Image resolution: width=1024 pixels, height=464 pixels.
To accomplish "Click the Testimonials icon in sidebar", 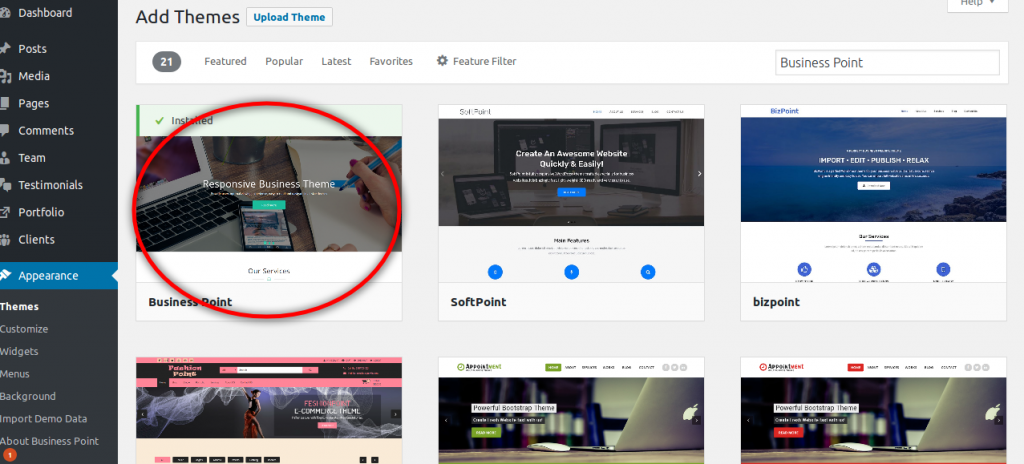I will (5, 185).
